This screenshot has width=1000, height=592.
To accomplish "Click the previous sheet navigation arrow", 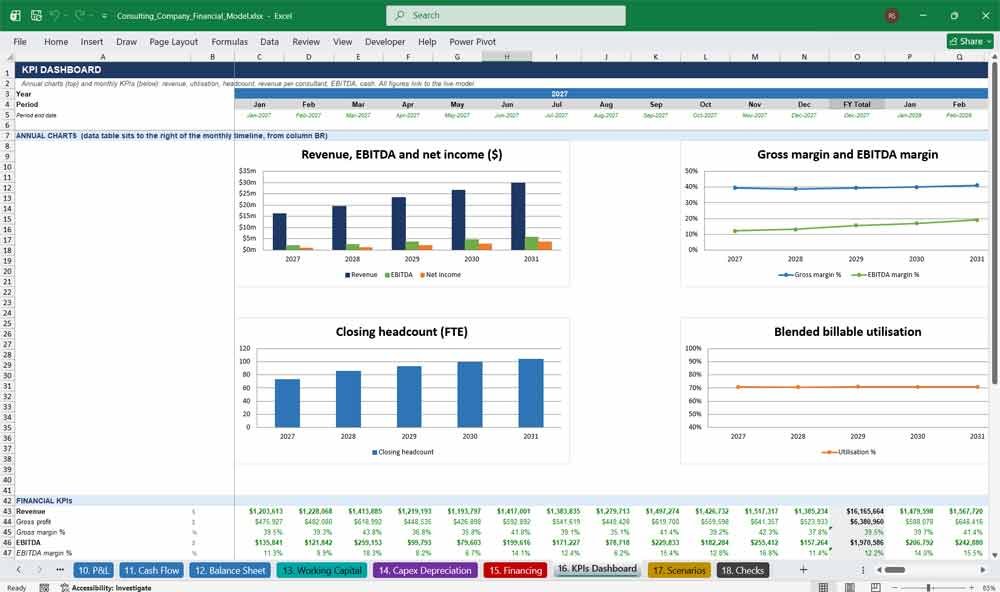I will coord(19,570).
